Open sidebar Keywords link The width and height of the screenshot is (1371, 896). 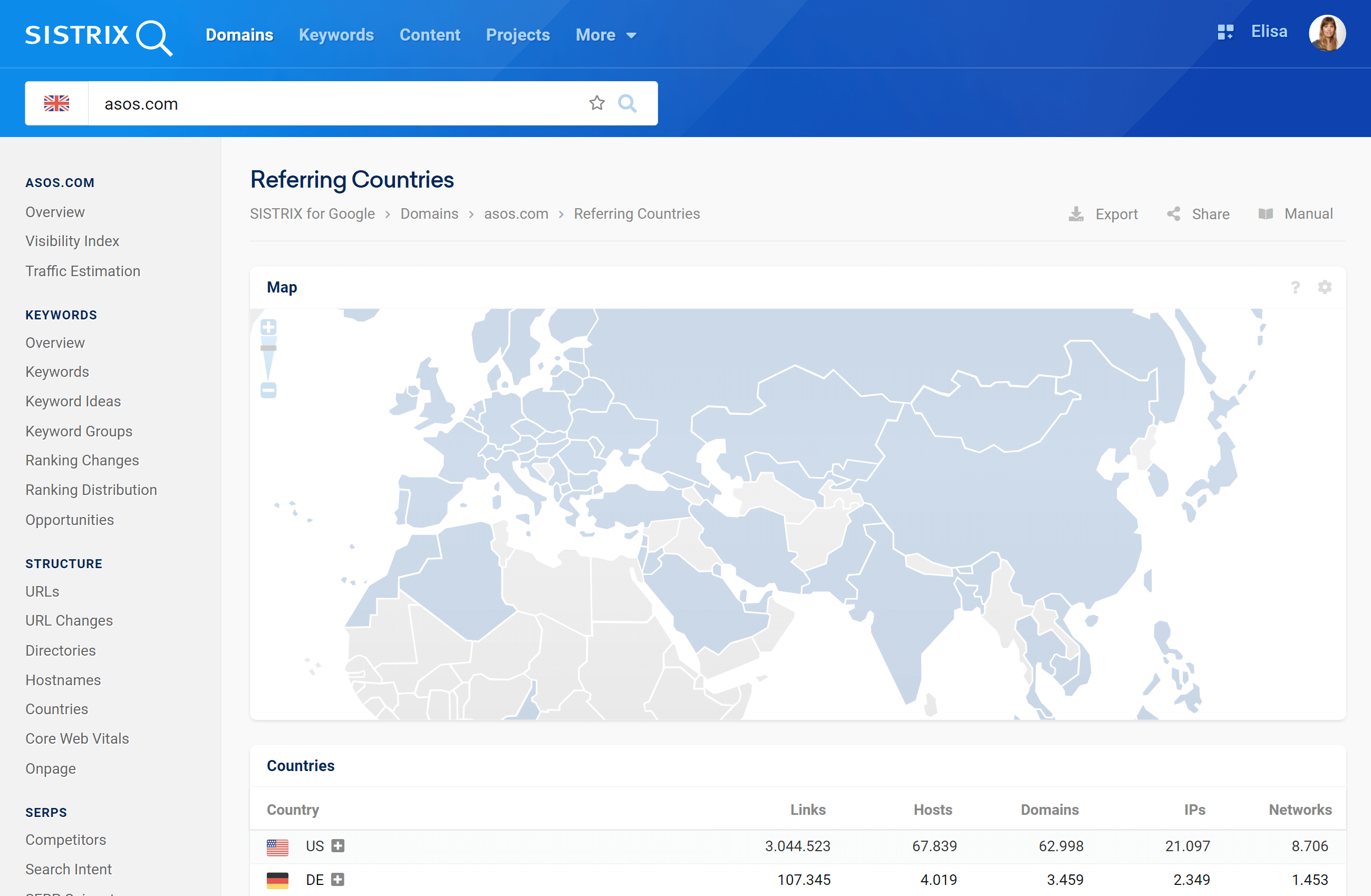coord(57,372)
